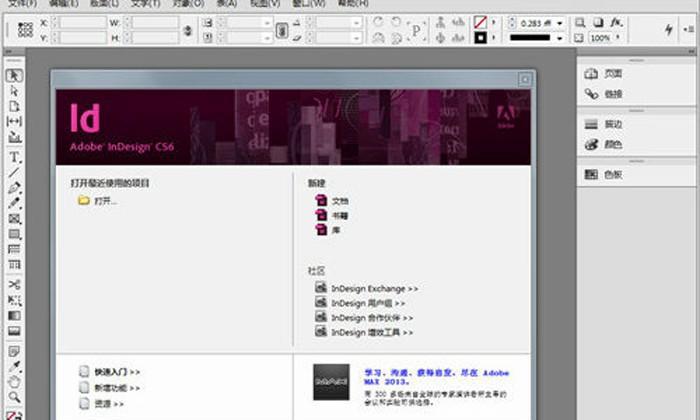The image size is (700, 420).
Task: Open the stroke style line dropdown
Action: (x=559, y=38)
